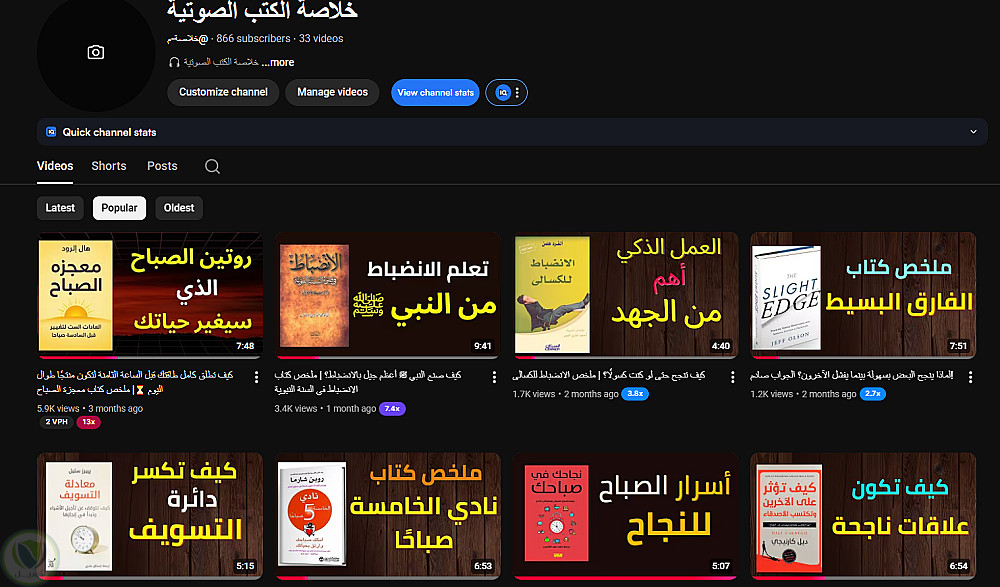1000x587 pixels.
Task: Click Manage videos button
Action: click(332, 93)
